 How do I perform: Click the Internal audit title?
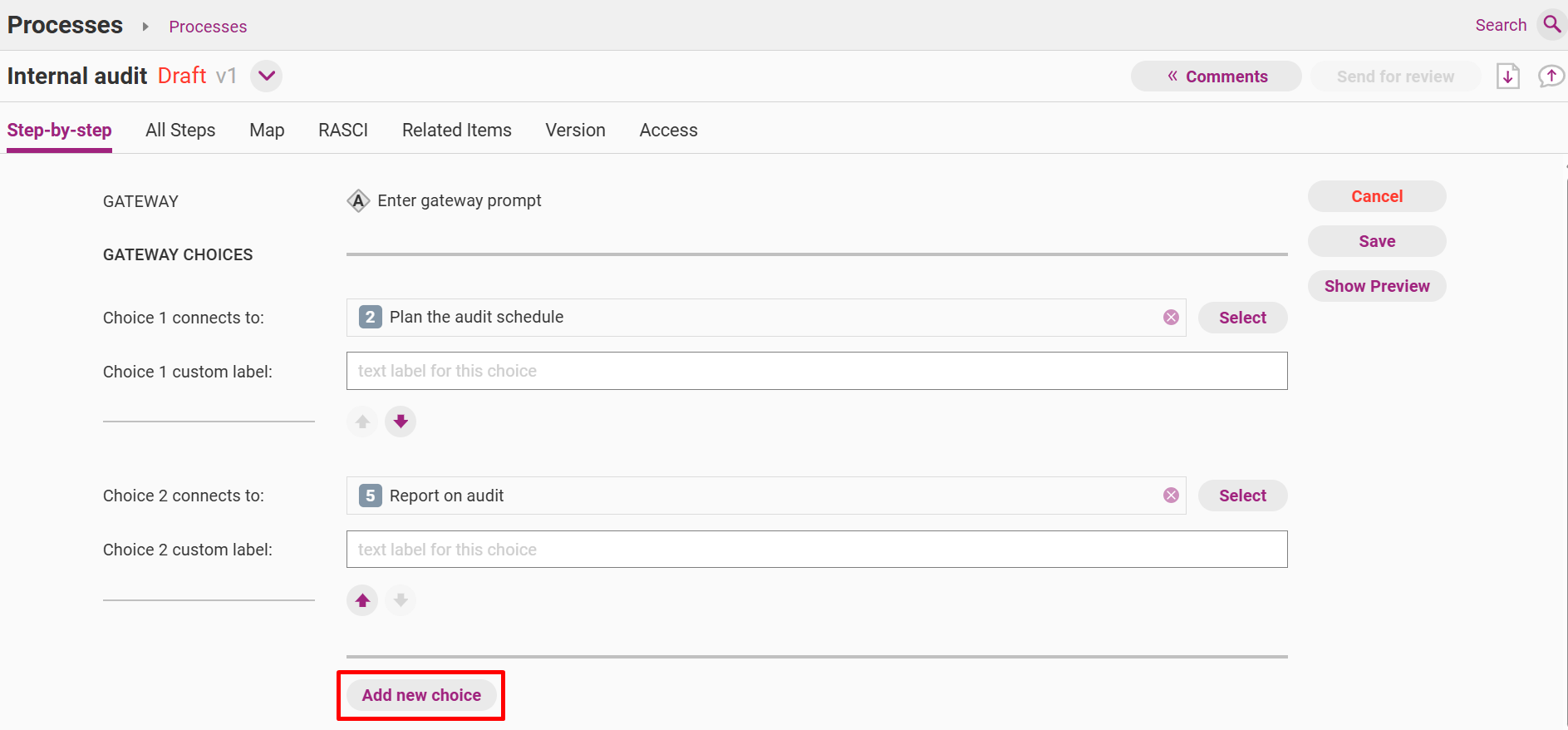click(x=77, y=76)
